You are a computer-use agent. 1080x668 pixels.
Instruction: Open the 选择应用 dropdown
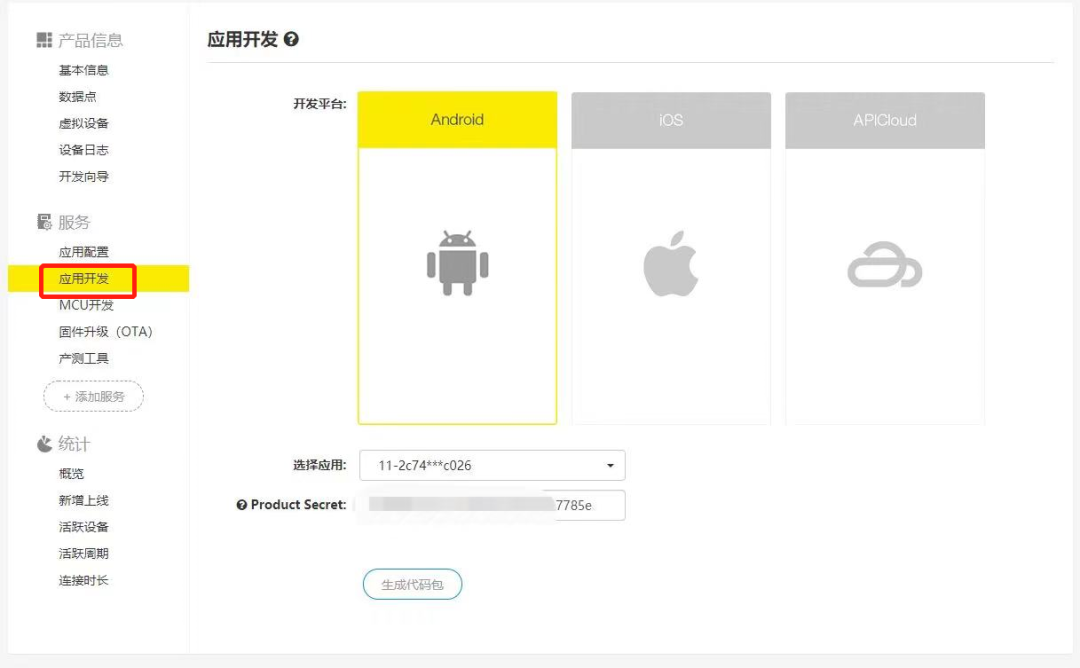[x=492, y=466]
